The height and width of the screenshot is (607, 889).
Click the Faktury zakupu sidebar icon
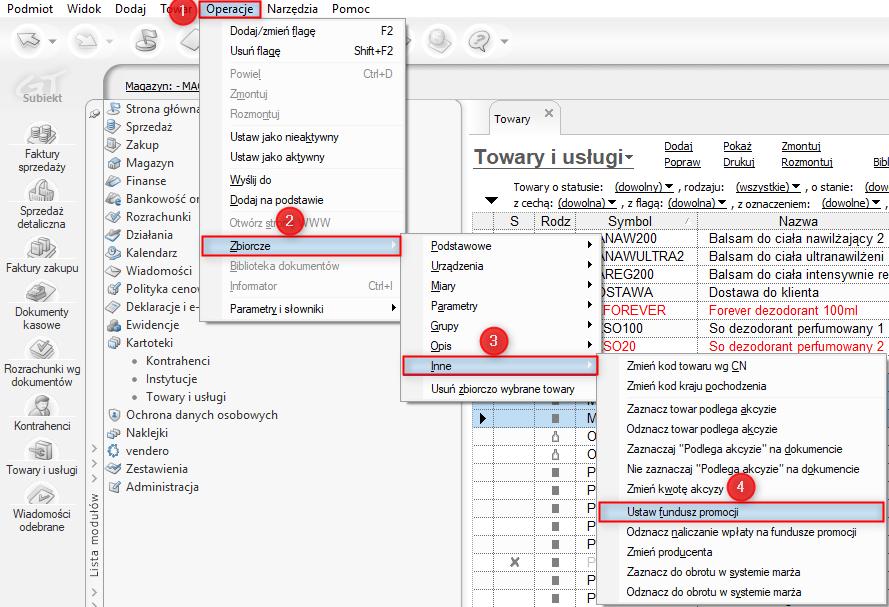(x=42, y=249)
